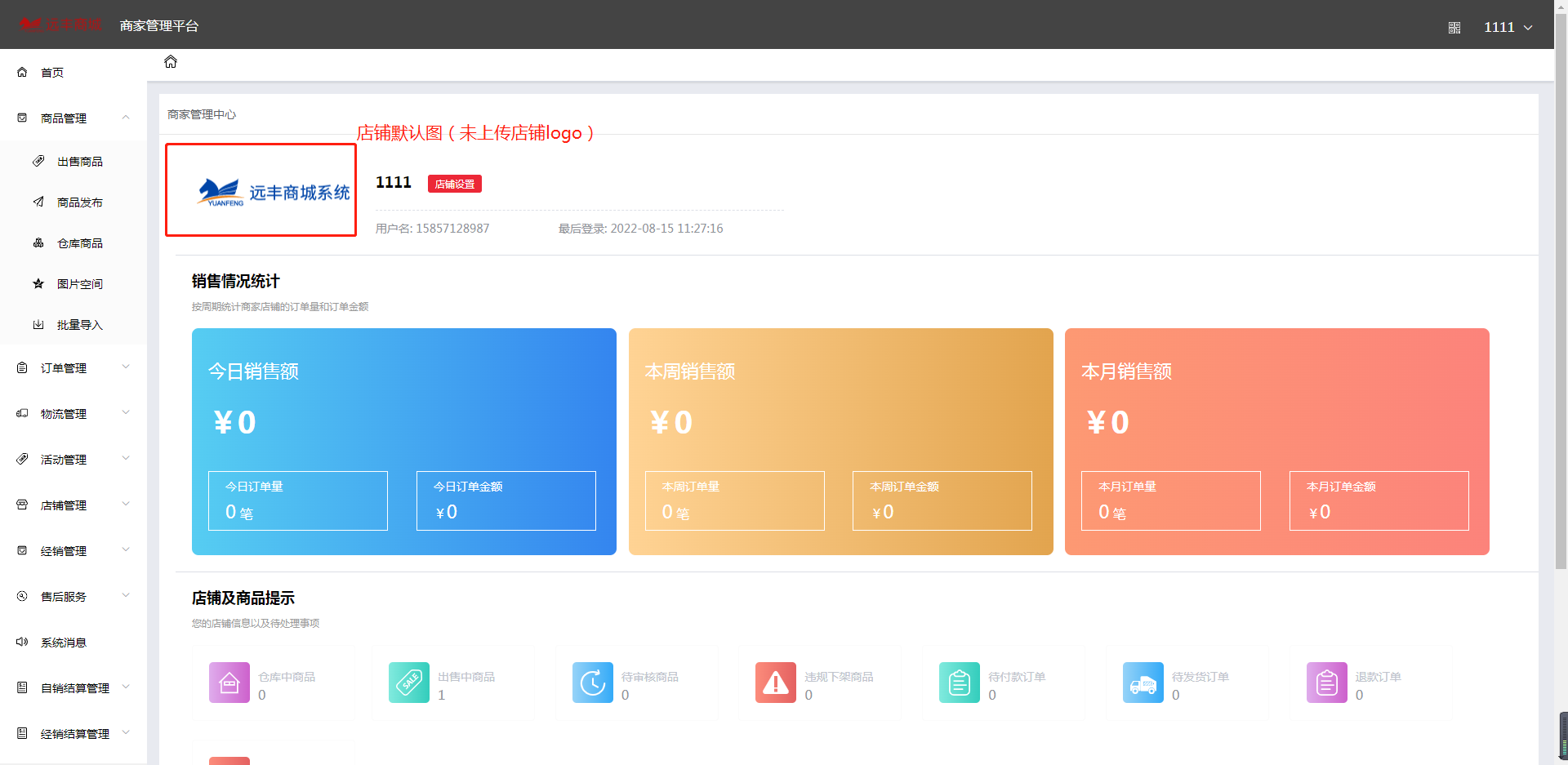Click the 最后登录 timestamp text
The image size is (1568, 765).
641,229
